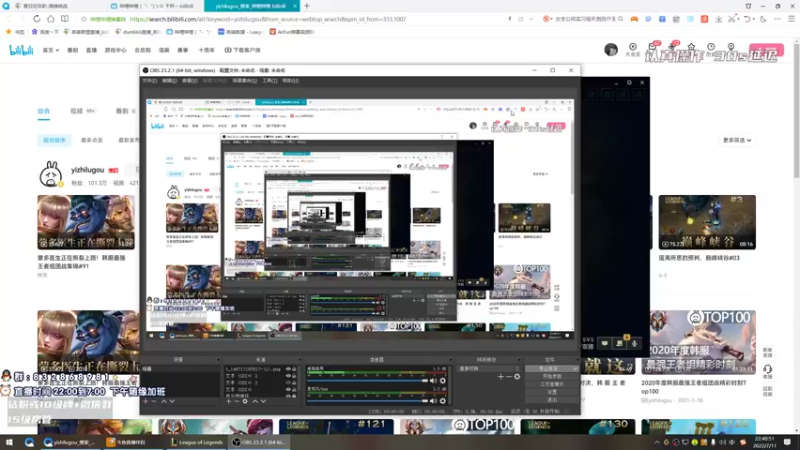Expand the browser address bar dropdown chevron

(531, 19)
